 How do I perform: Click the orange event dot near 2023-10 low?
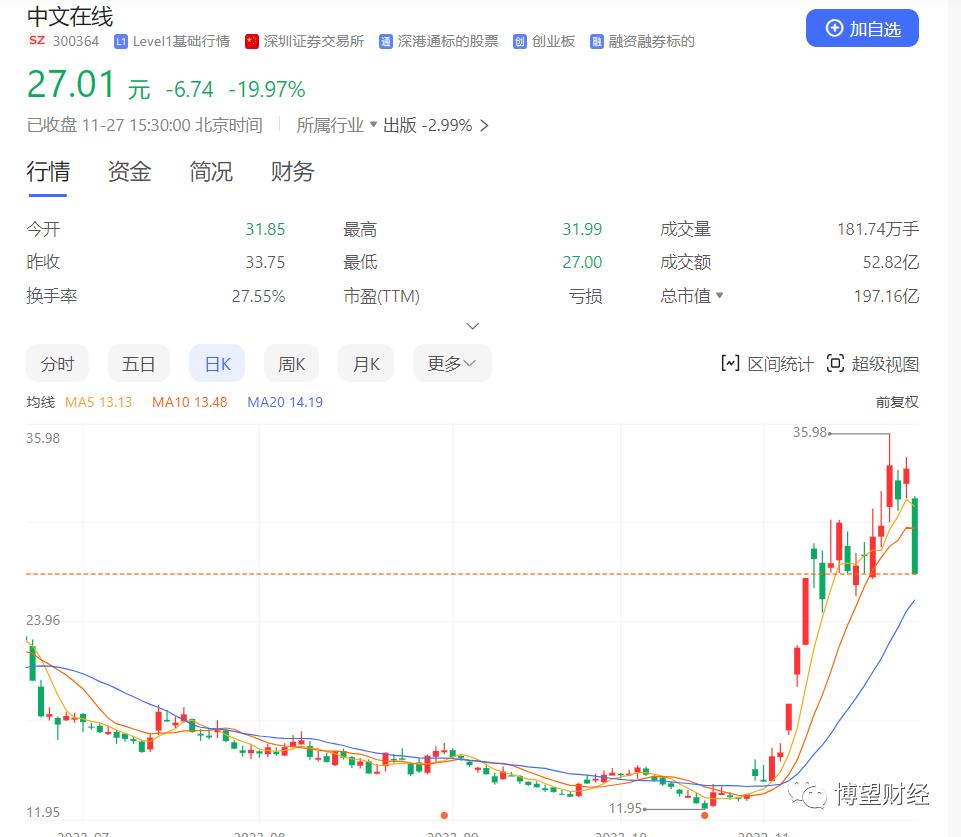coord(704,815)
